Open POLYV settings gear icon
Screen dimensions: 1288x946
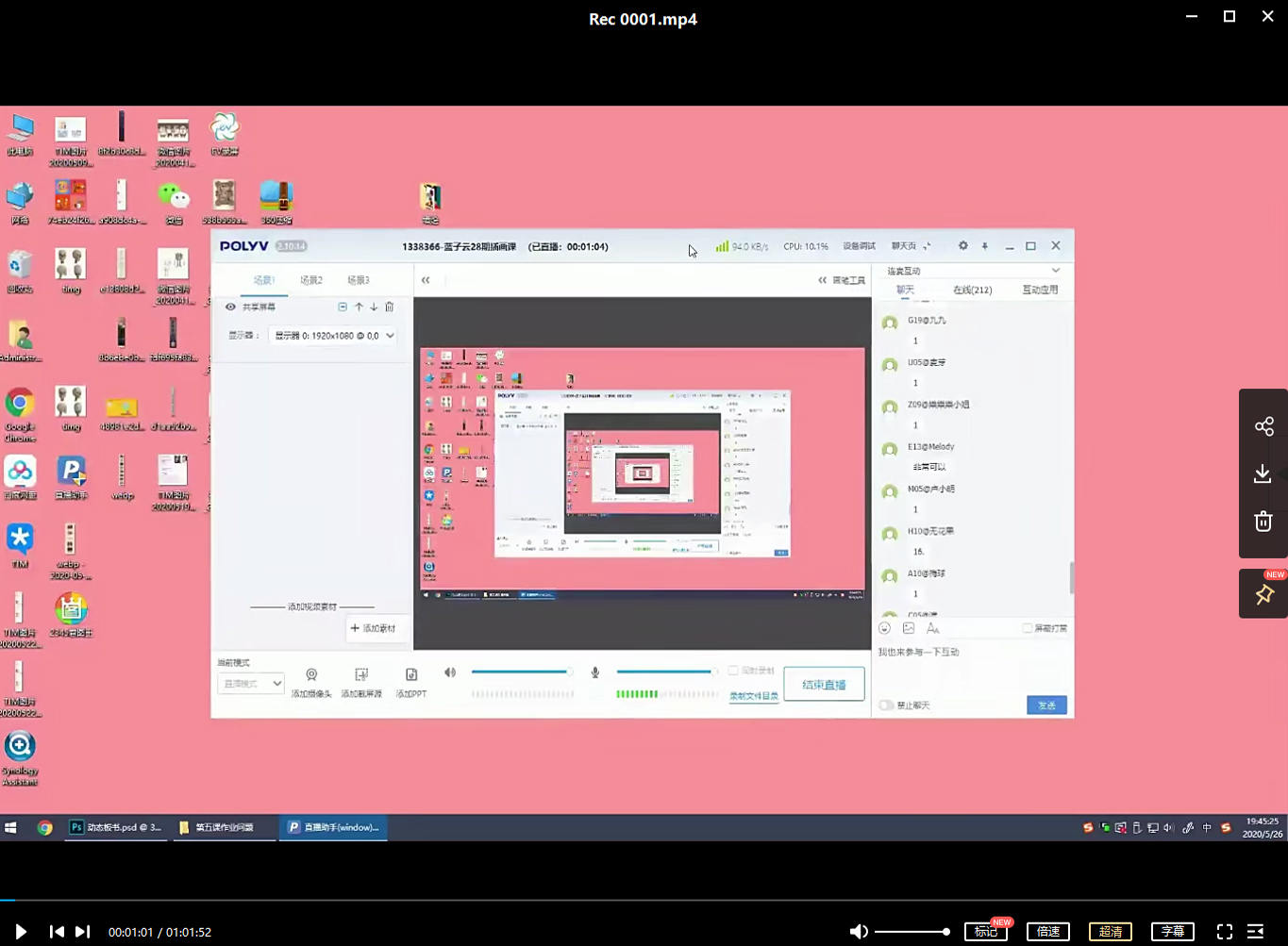(x=962, y=246)
